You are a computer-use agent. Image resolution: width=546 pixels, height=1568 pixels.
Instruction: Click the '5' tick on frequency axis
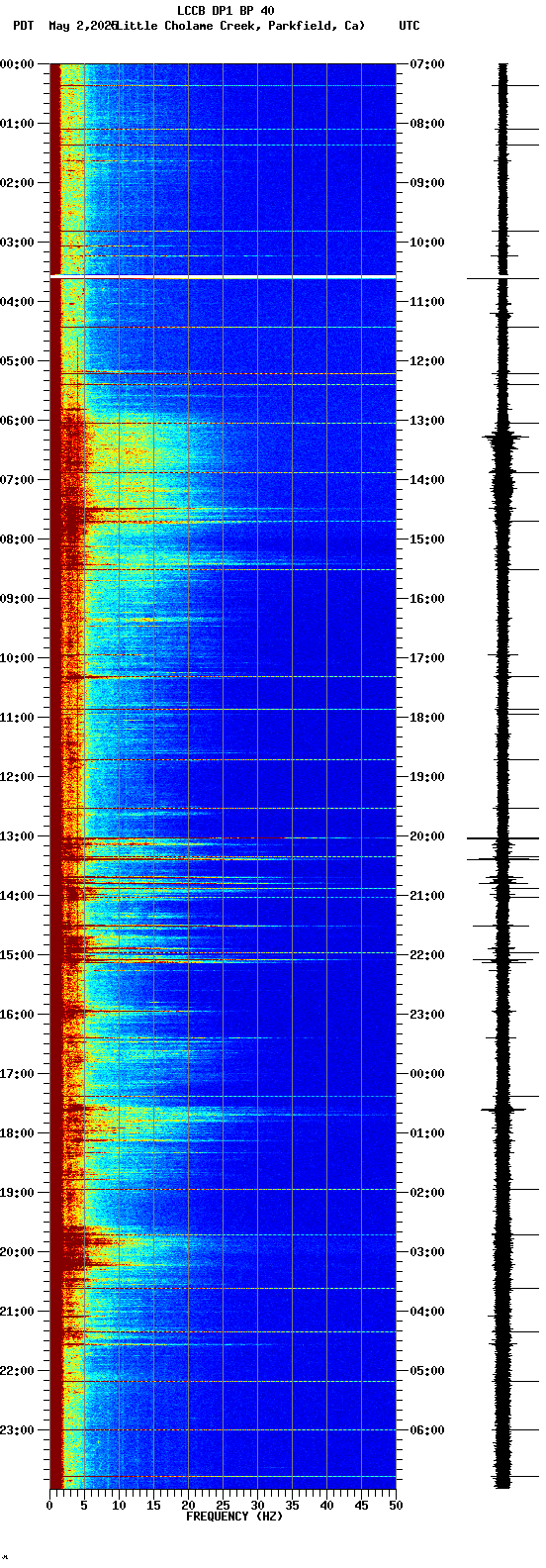point(84,1506)
